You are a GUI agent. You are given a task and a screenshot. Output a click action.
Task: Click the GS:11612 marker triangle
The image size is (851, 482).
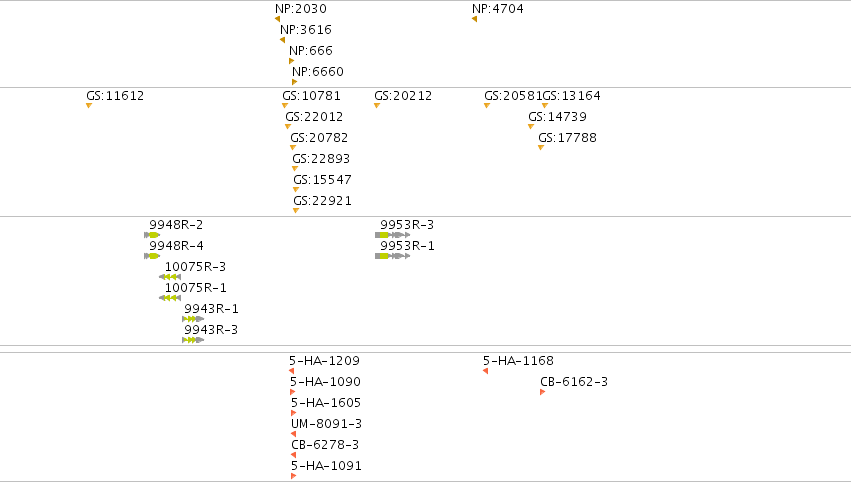point(89,105)
